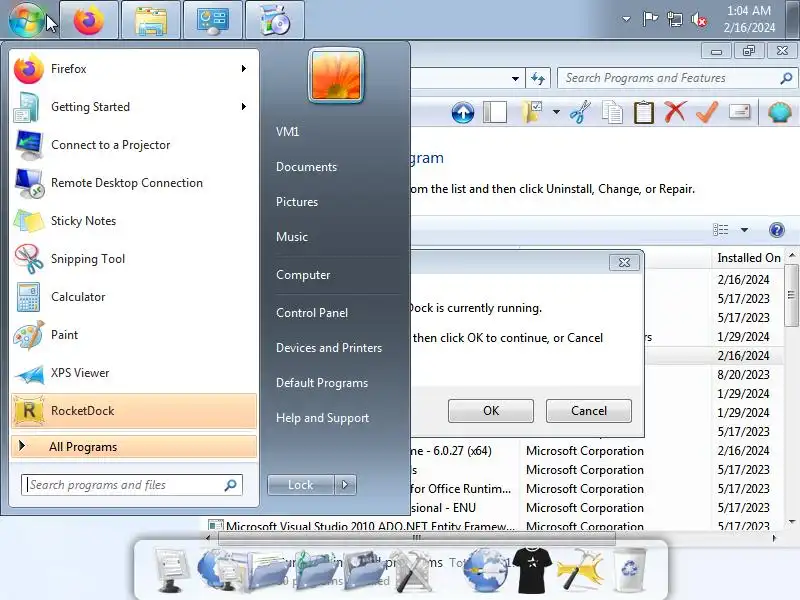Click the crossed hammer and wrench dock icon
800x600 pixels.
click(x=413, y=570)
